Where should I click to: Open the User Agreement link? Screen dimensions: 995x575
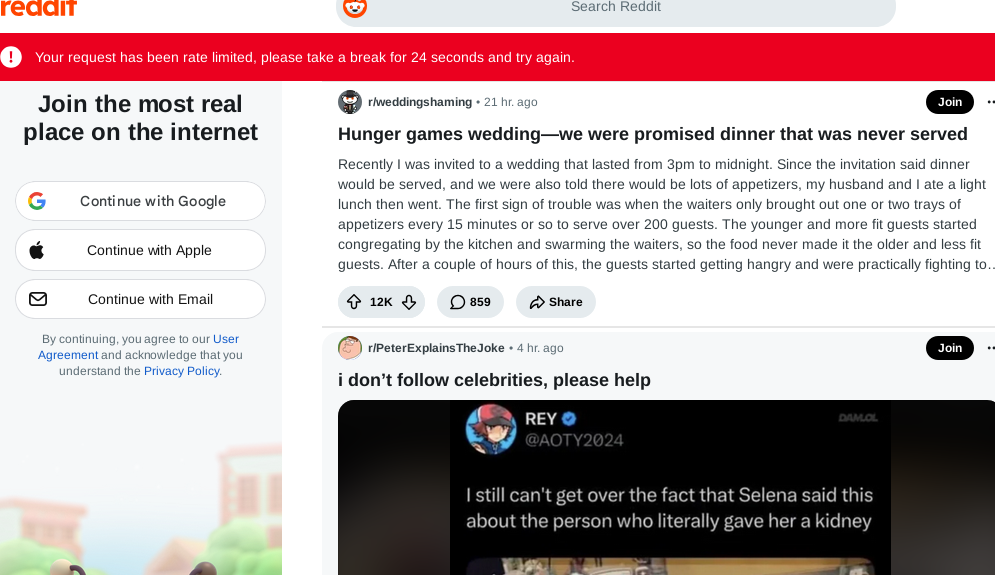(x=138, y=347)
